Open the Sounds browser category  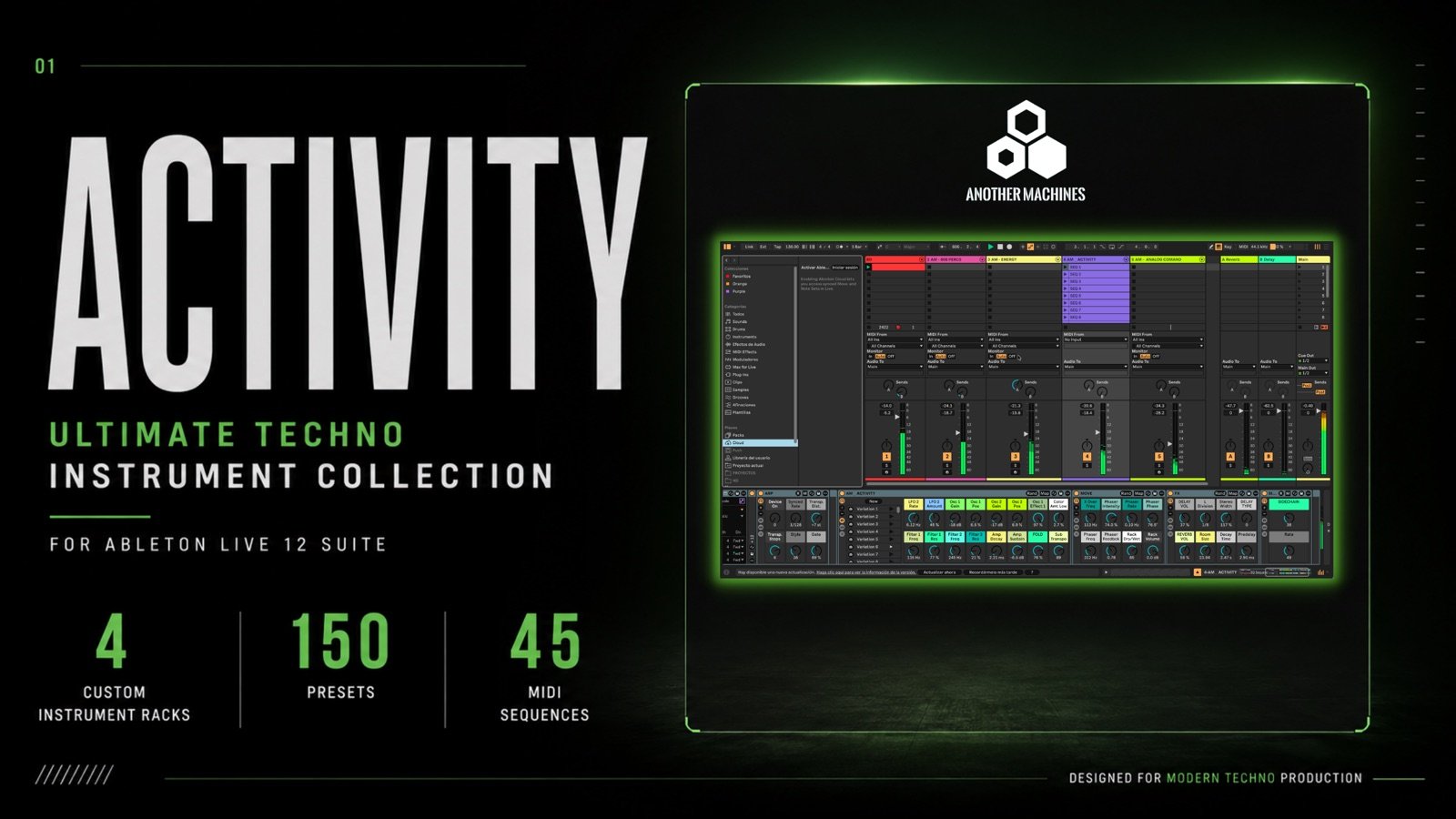736,321
